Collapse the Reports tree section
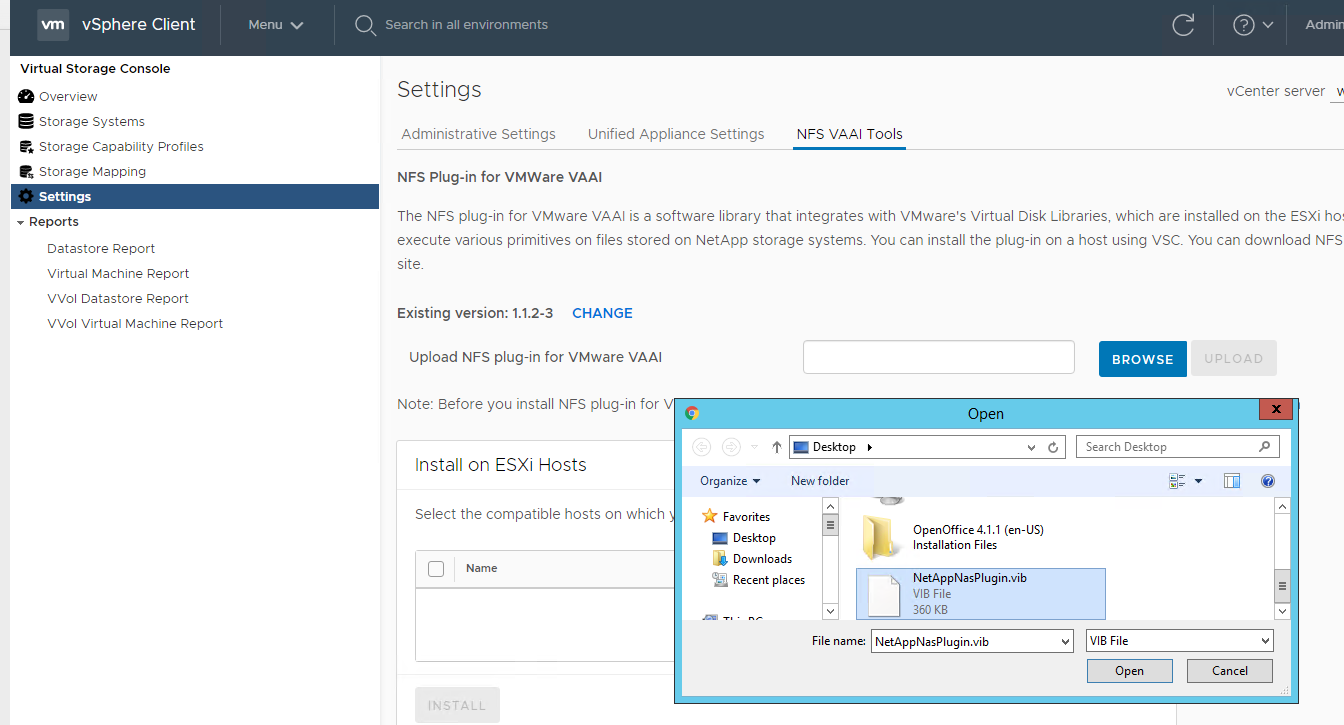This screenshot has height=725, width=1344. click(21, 222)
